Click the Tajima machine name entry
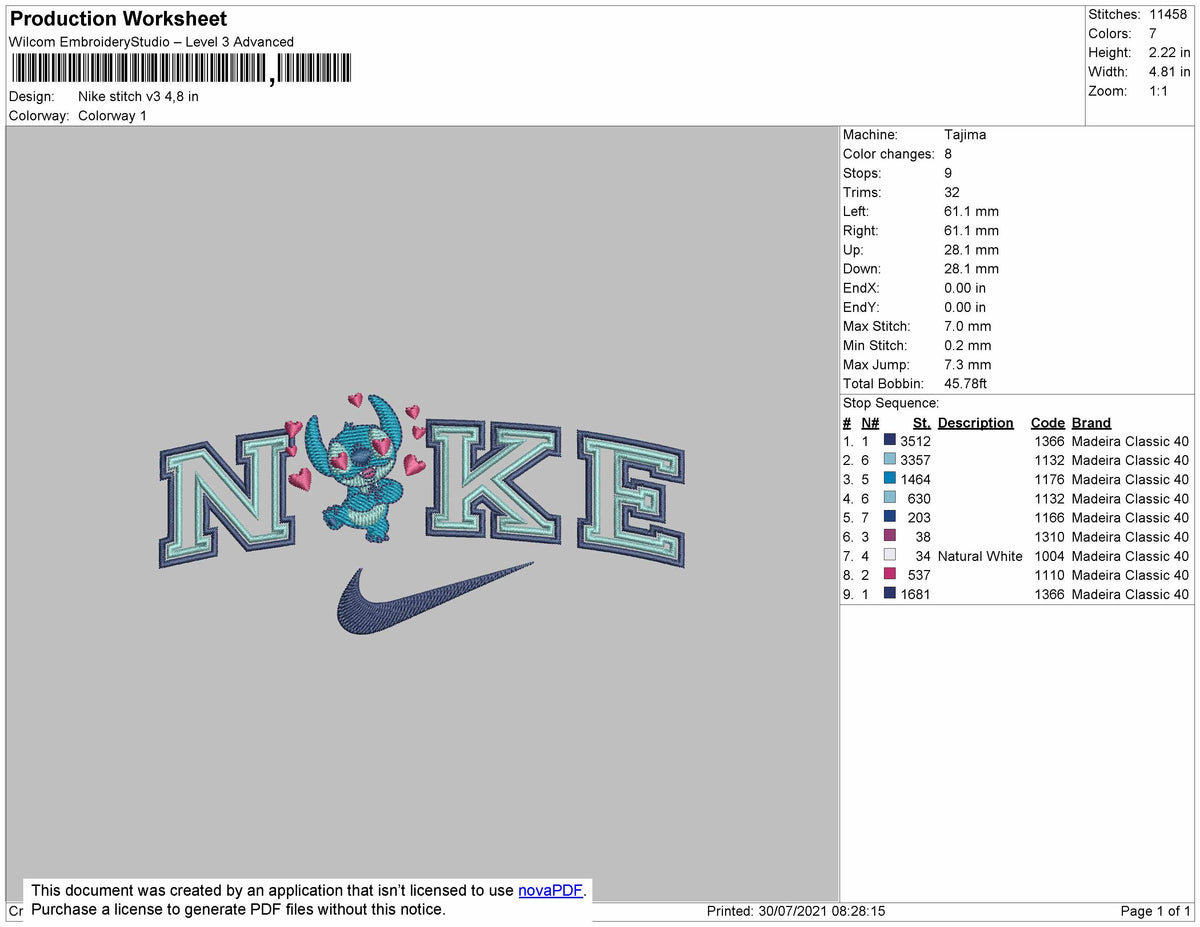Screen dimensions: 1200x927 click(x=966, y=134)
